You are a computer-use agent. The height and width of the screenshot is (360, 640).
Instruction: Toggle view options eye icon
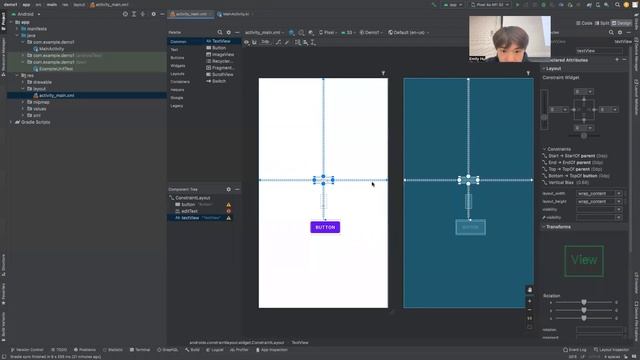coord(246,42)
